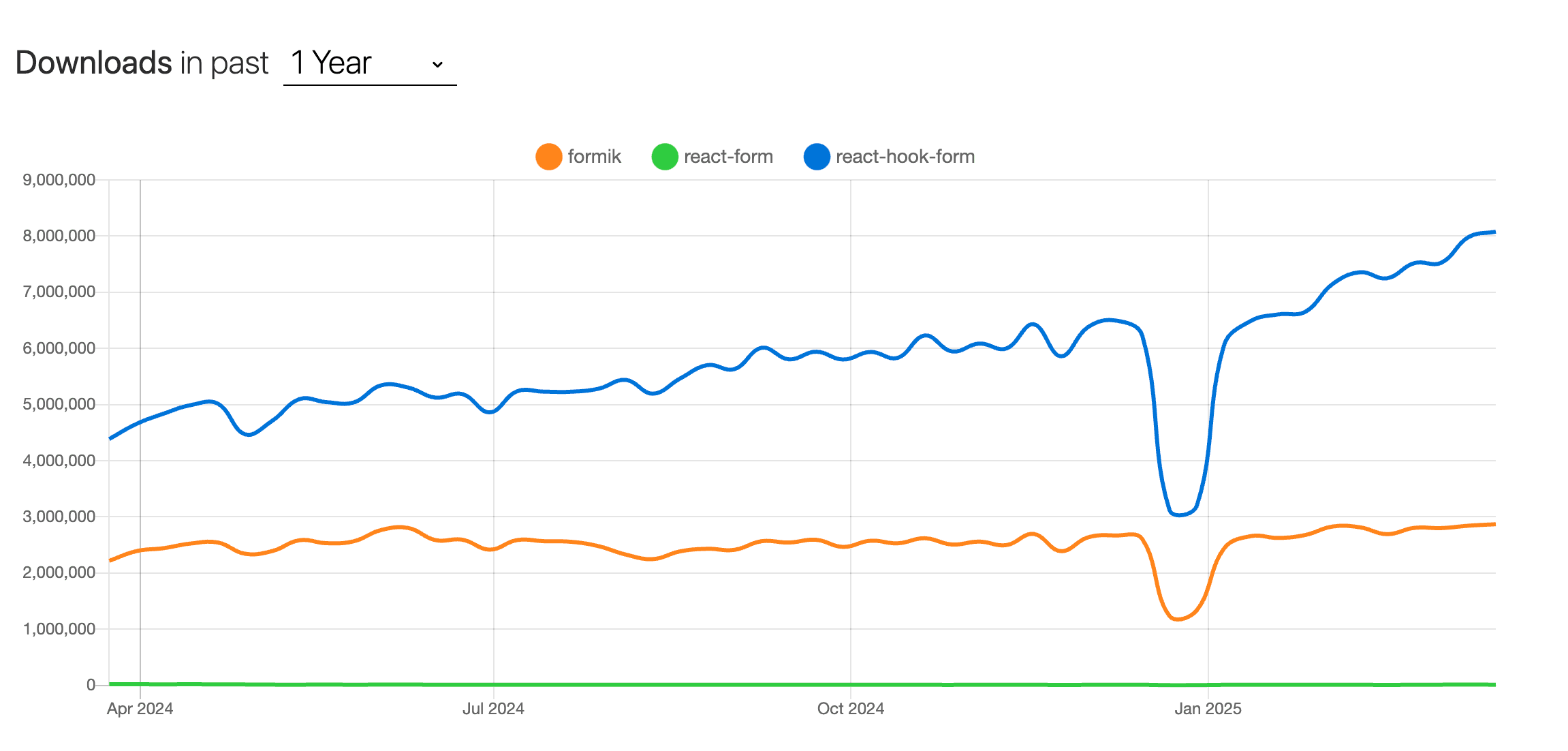The width and height of the screenshot is (1568, 751).
Task: Click the "Oct 2024" x-axis label
Action: 850,709
